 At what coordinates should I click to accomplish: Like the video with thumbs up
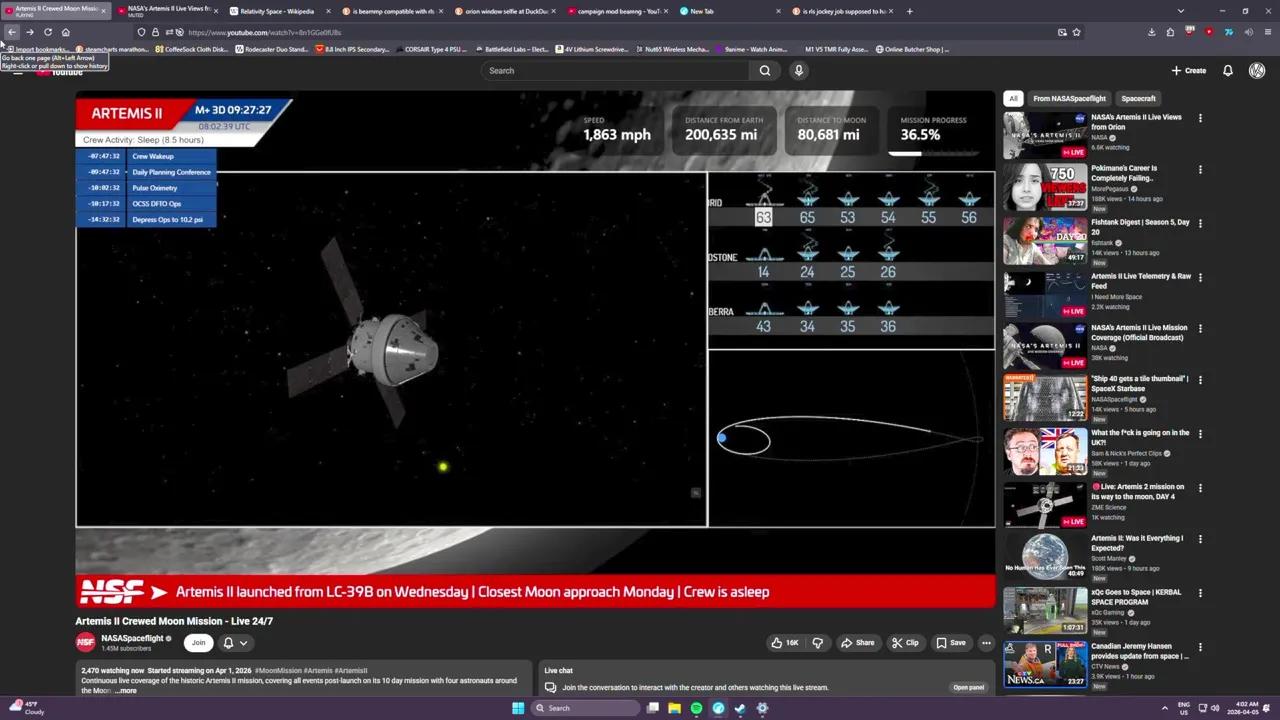[x=784, y=643]
